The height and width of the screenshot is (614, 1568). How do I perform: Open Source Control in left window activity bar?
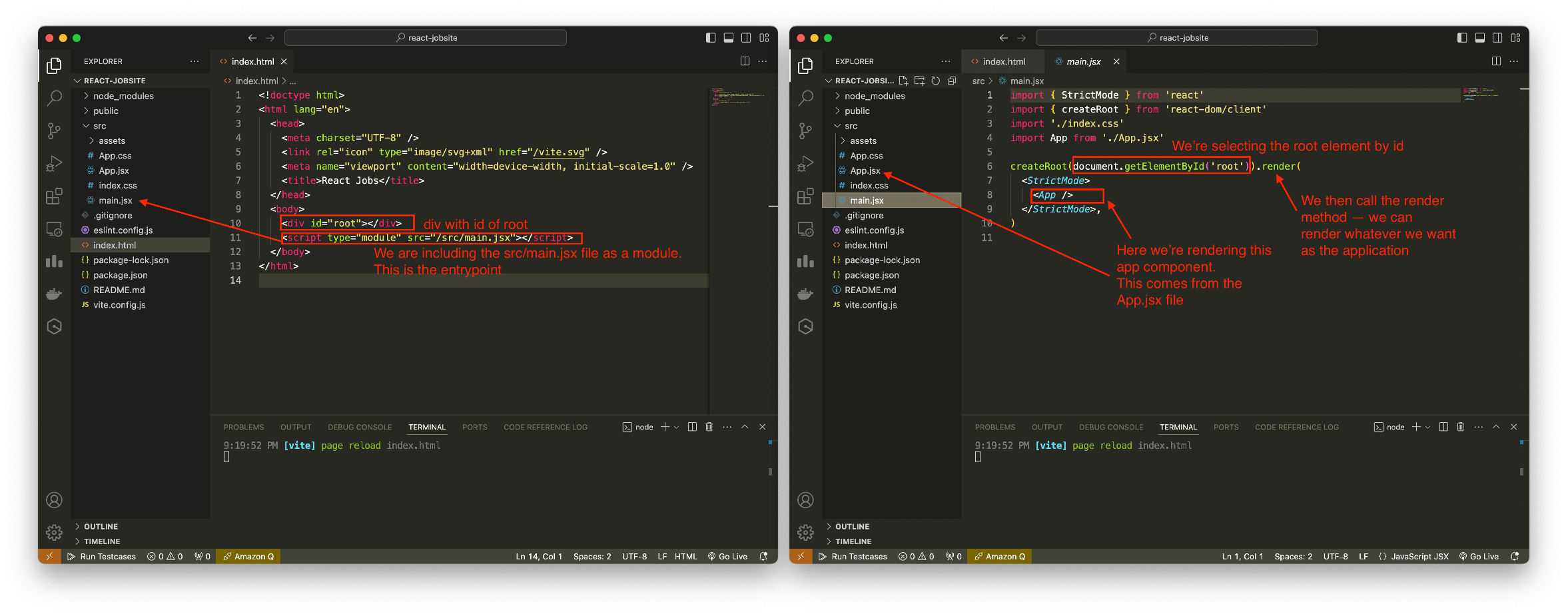coord(54,131)
